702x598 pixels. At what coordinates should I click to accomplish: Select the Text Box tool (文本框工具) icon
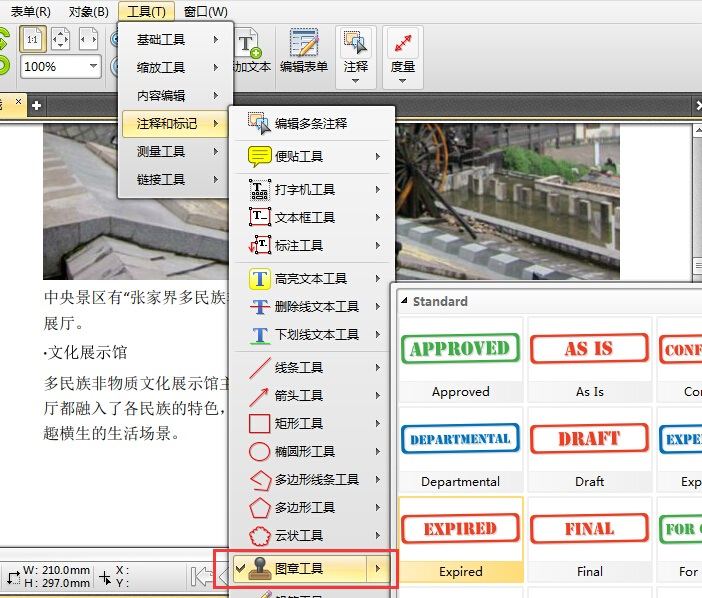(x=260, y=217)
